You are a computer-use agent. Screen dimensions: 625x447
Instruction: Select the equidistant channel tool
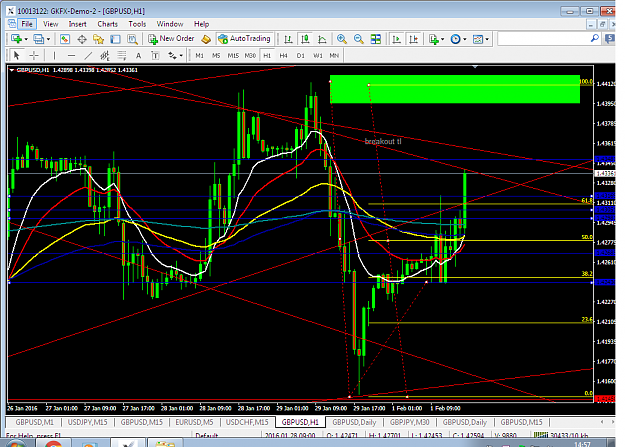pos(105,55)
